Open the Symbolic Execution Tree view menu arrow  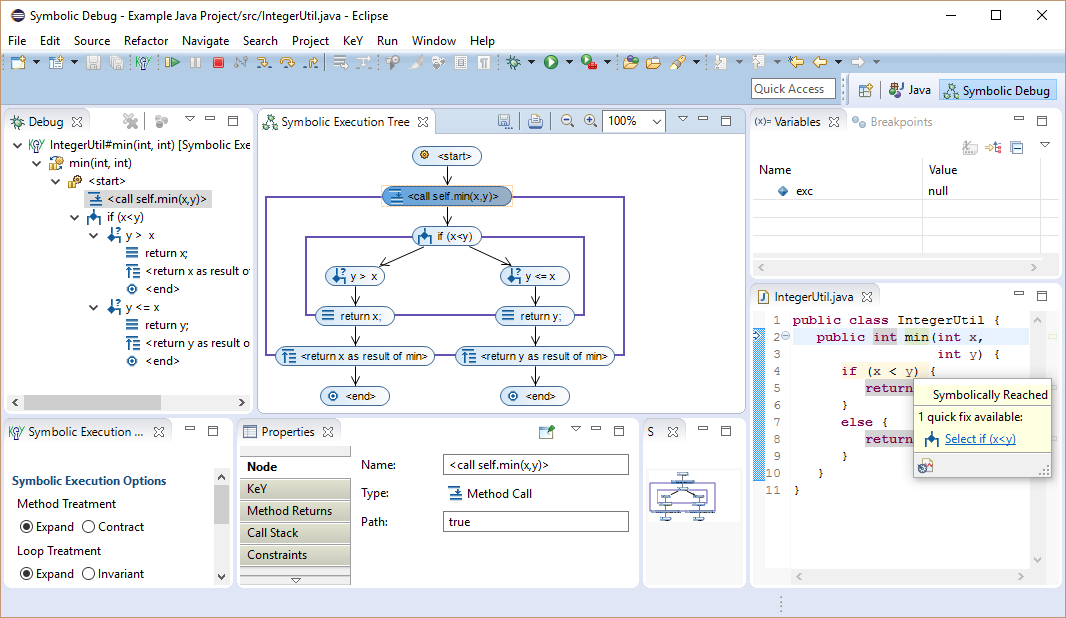click(683, 119)
